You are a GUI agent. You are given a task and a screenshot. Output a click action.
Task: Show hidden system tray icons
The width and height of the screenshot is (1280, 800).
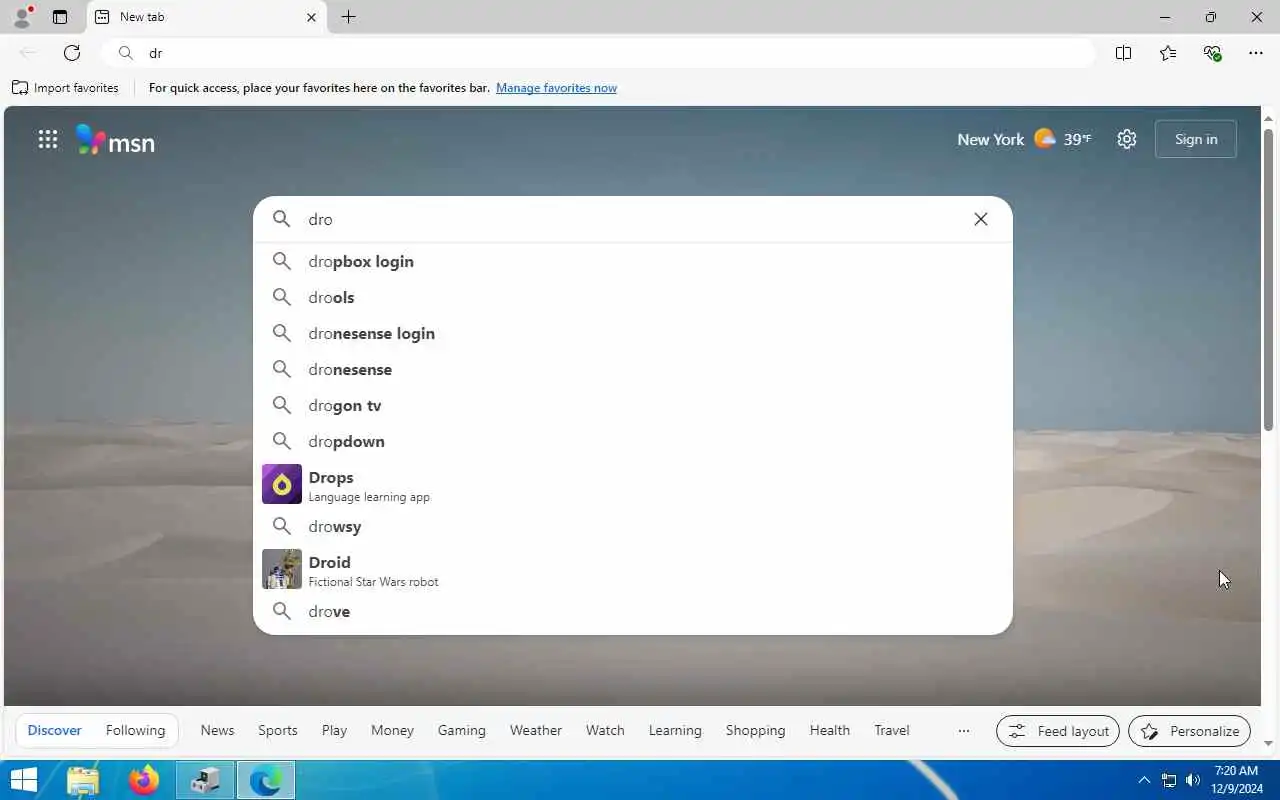click(1144, 780)
